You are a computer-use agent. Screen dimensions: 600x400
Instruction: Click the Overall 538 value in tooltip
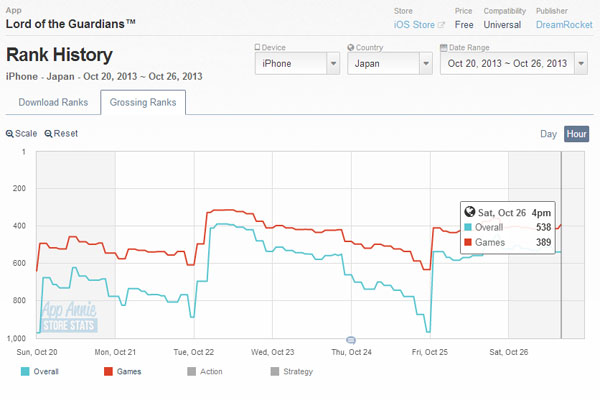(543, 227)
